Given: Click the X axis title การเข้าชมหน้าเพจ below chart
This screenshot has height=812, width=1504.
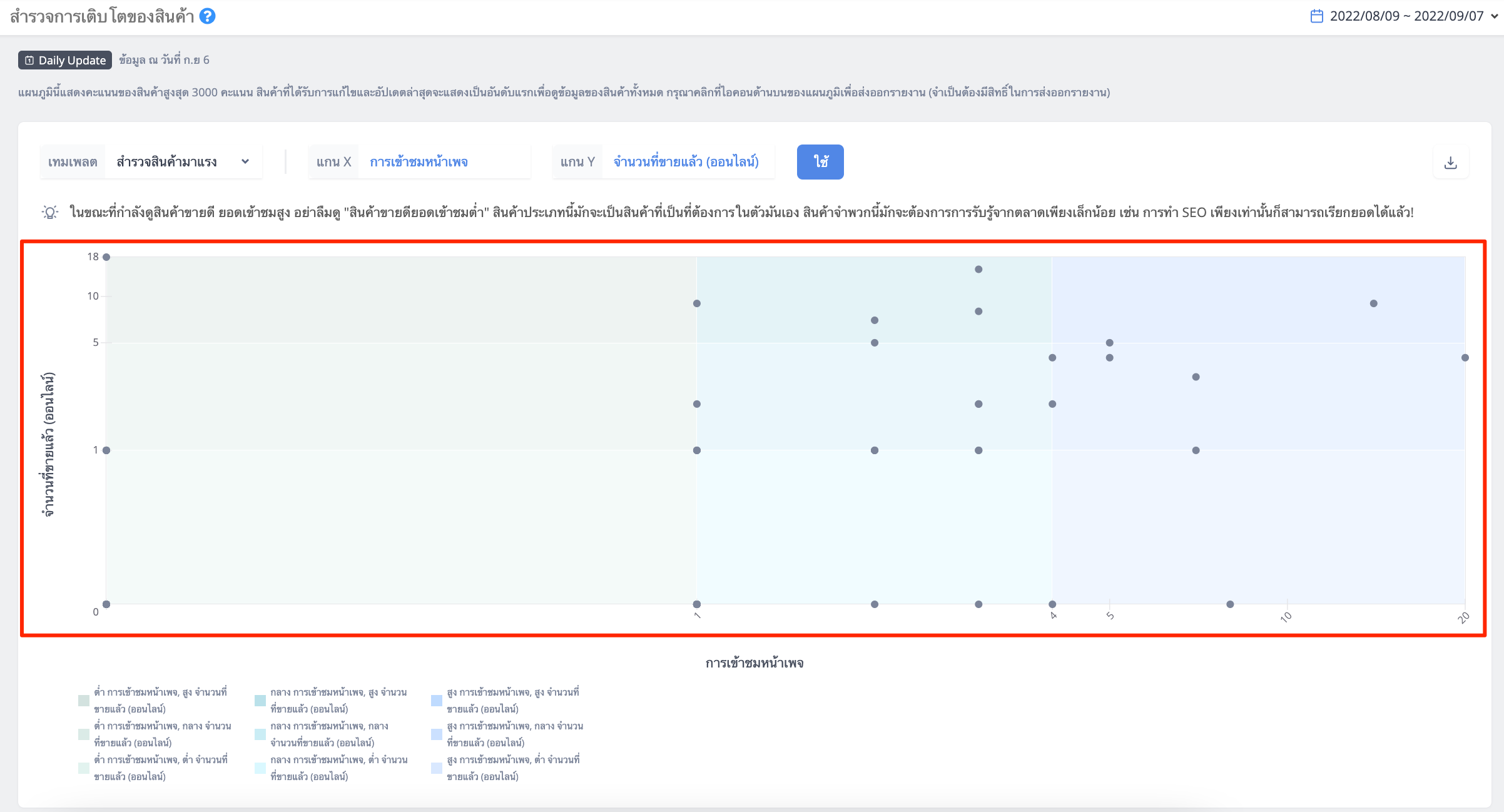Looking at the screenshot, I should click(x=755, y=663).
